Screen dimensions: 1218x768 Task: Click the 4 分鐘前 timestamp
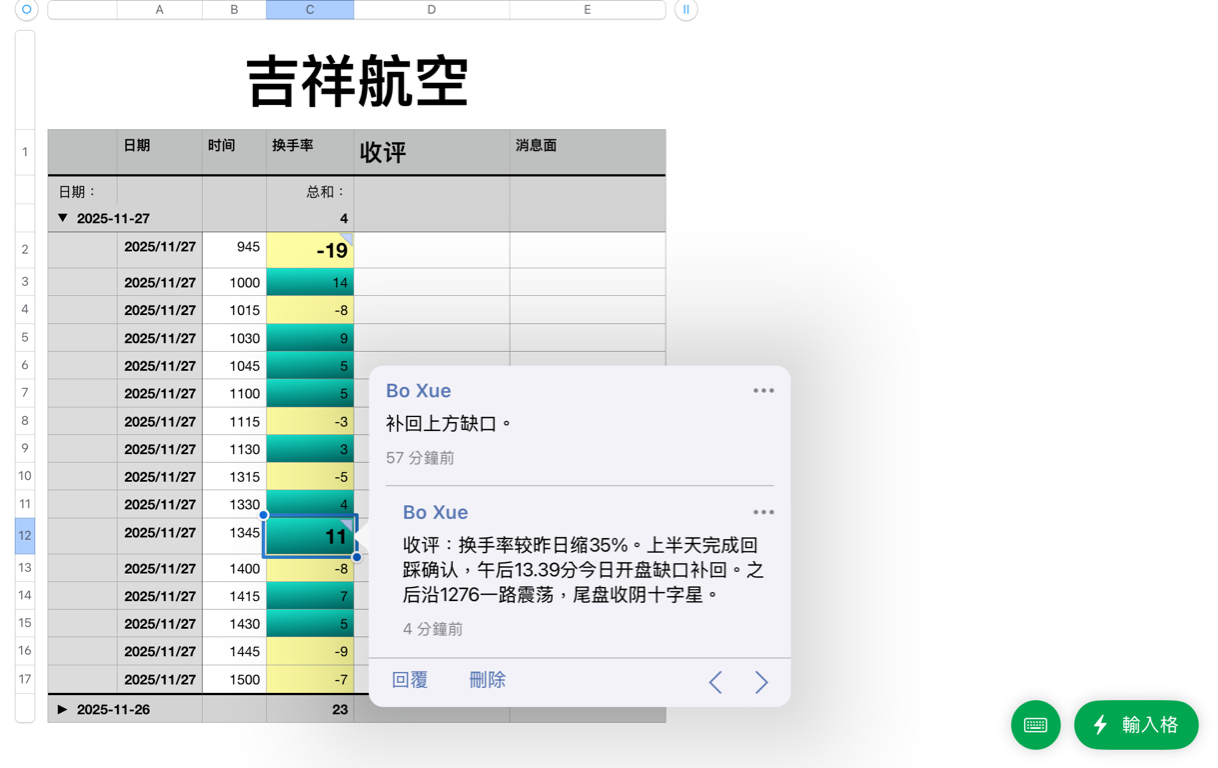point(433,629)
